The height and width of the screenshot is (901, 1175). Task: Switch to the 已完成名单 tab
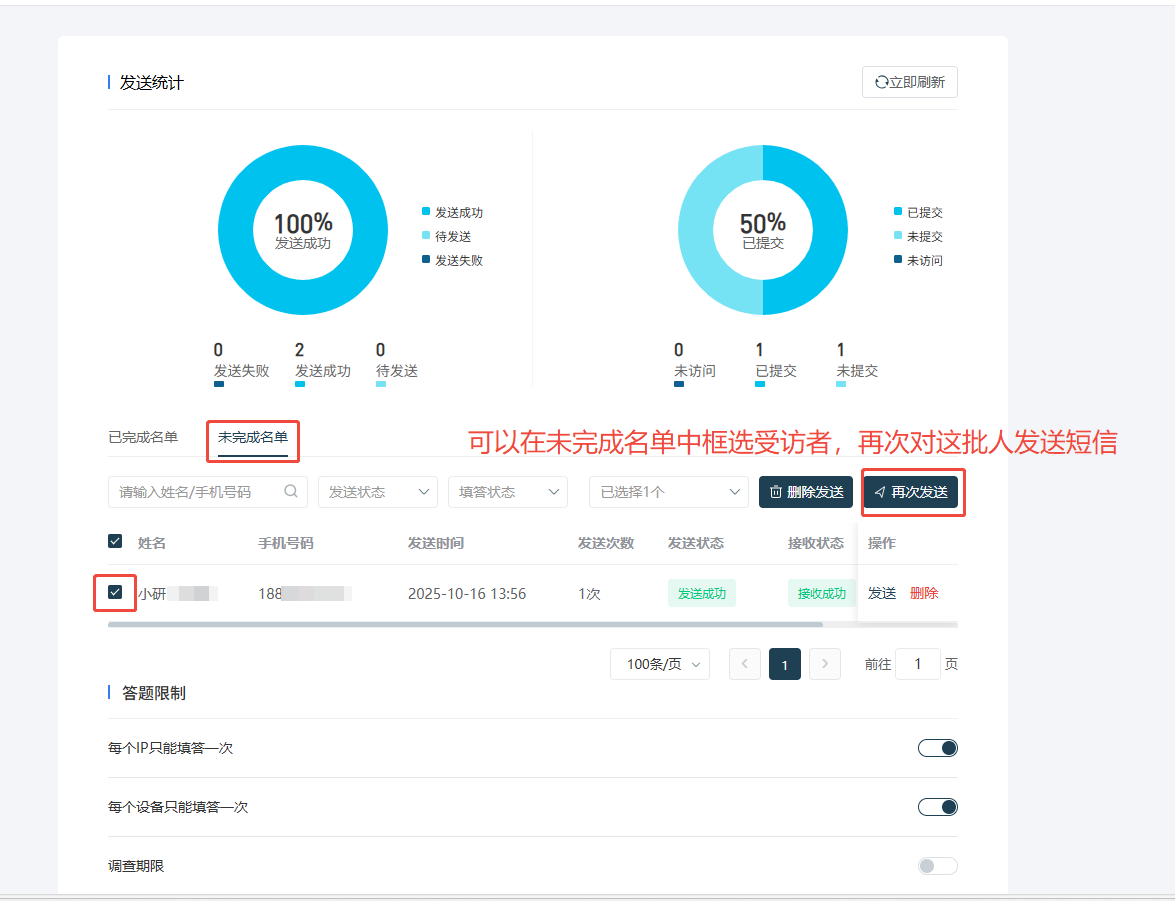click(141, 436)
